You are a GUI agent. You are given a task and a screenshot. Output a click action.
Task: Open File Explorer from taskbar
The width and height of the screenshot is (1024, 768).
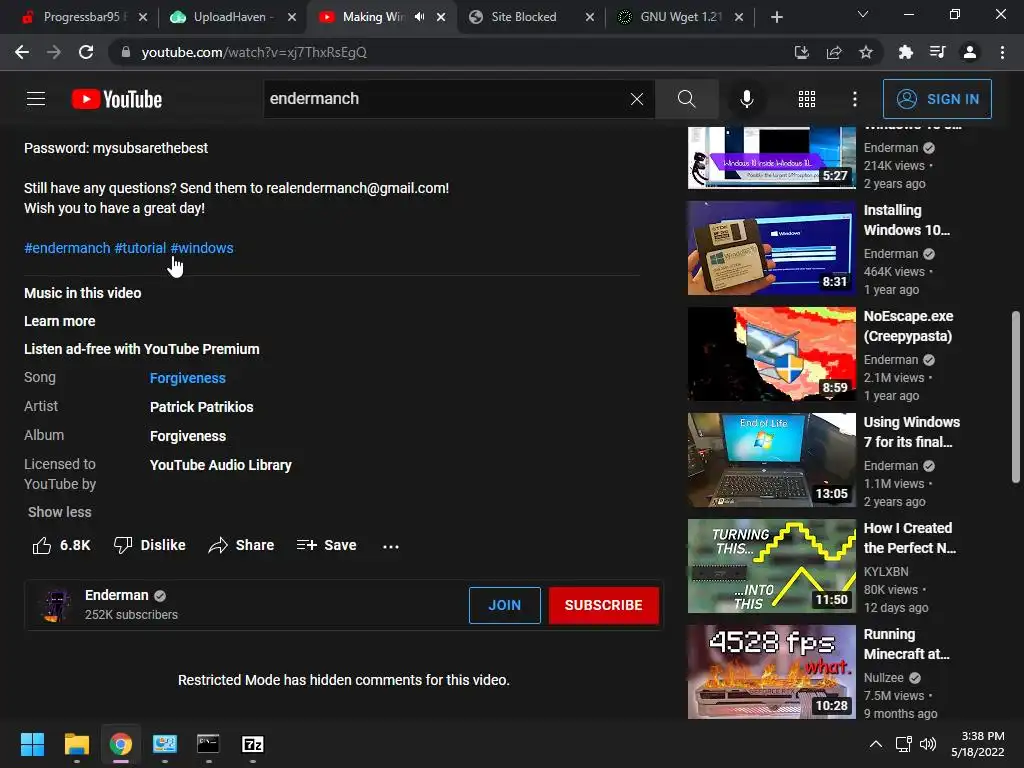click(76, 744)
